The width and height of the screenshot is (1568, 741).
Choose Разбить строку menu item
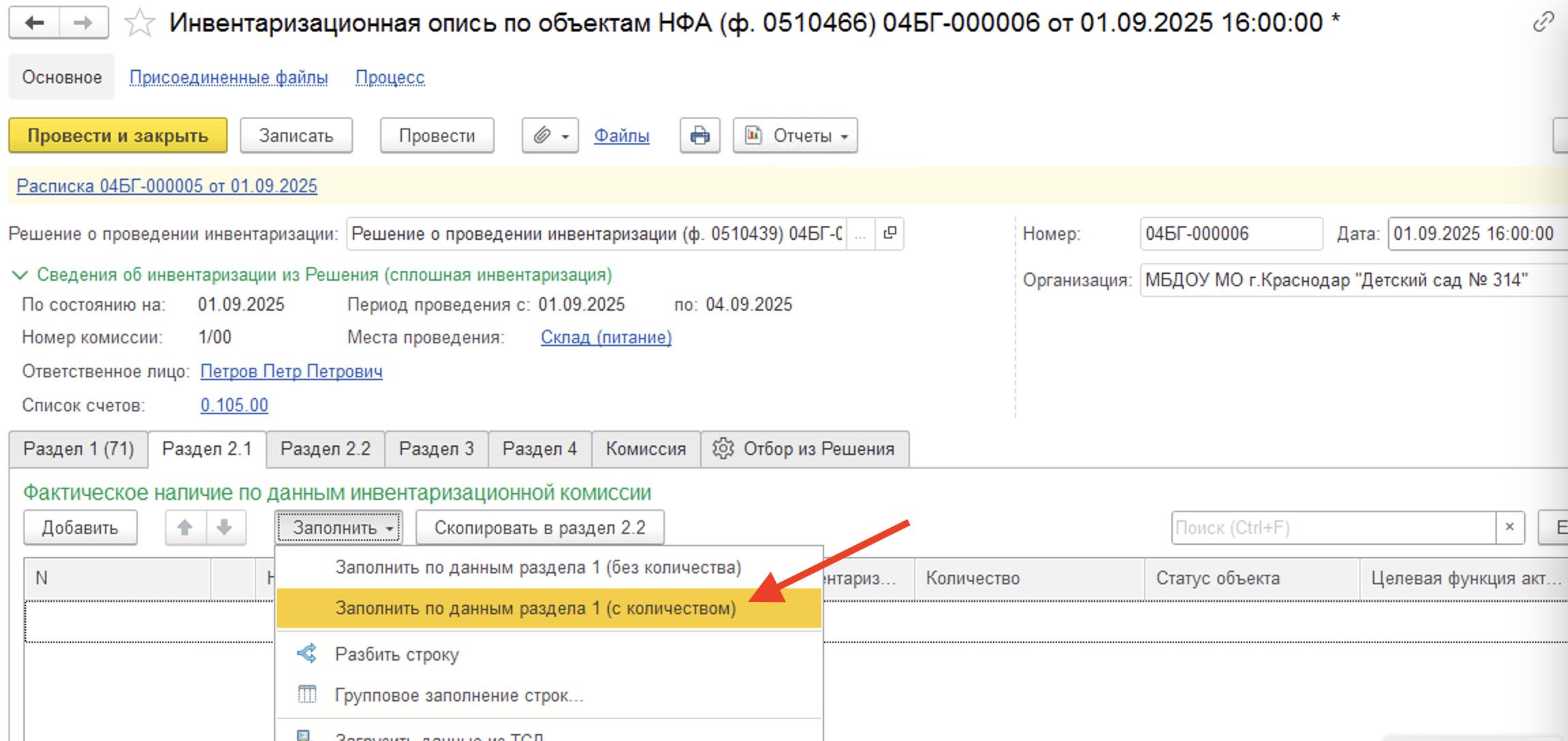coord(396,655)
